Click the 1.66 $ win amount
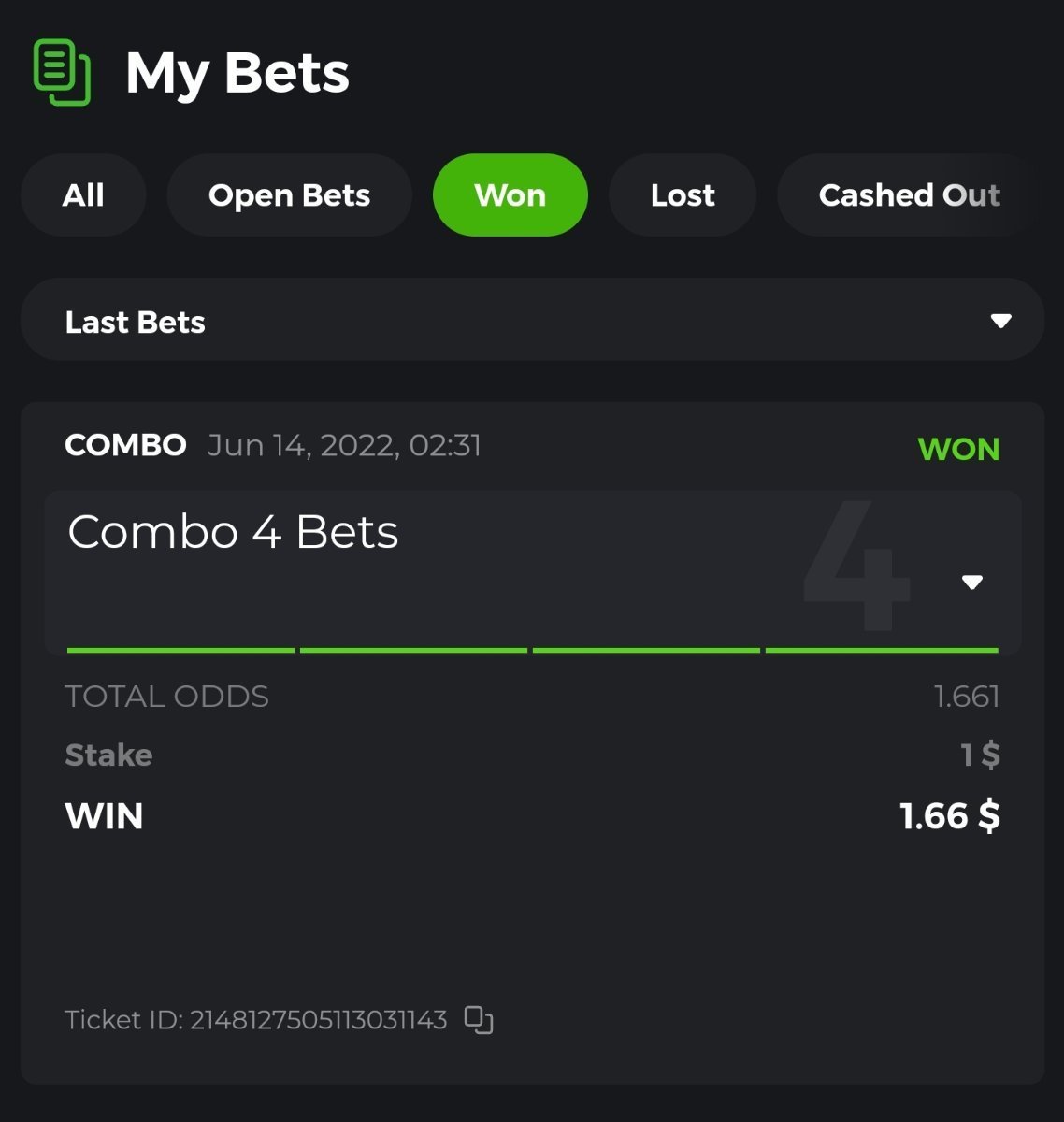1064x1122 pixels. point(950,816)
